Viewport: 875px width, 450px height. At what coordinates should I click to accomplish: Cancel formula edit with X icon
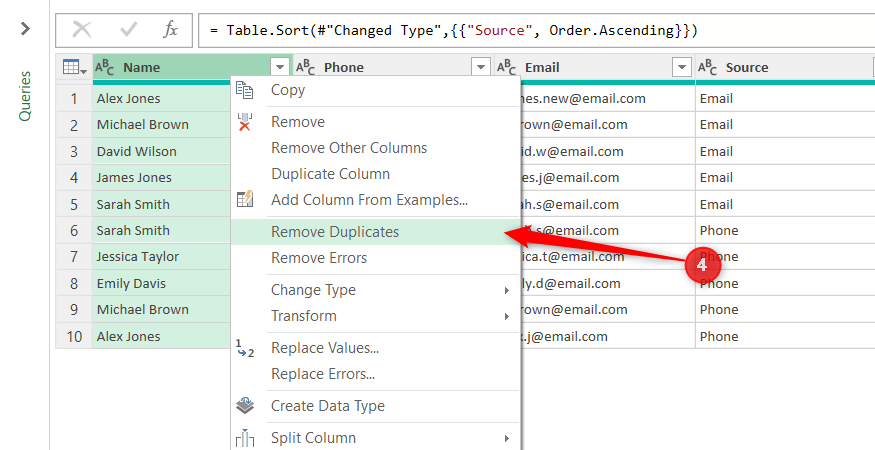[82, 30]
